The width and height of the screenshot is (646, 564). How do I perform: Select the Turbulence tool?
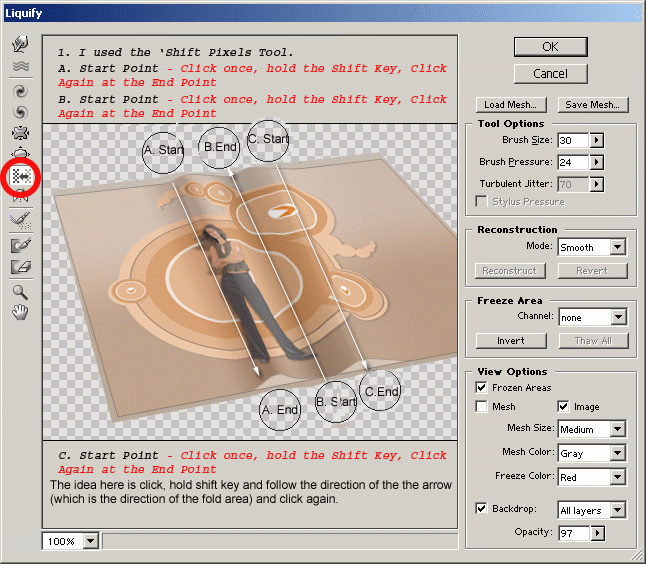click(20, 66)
